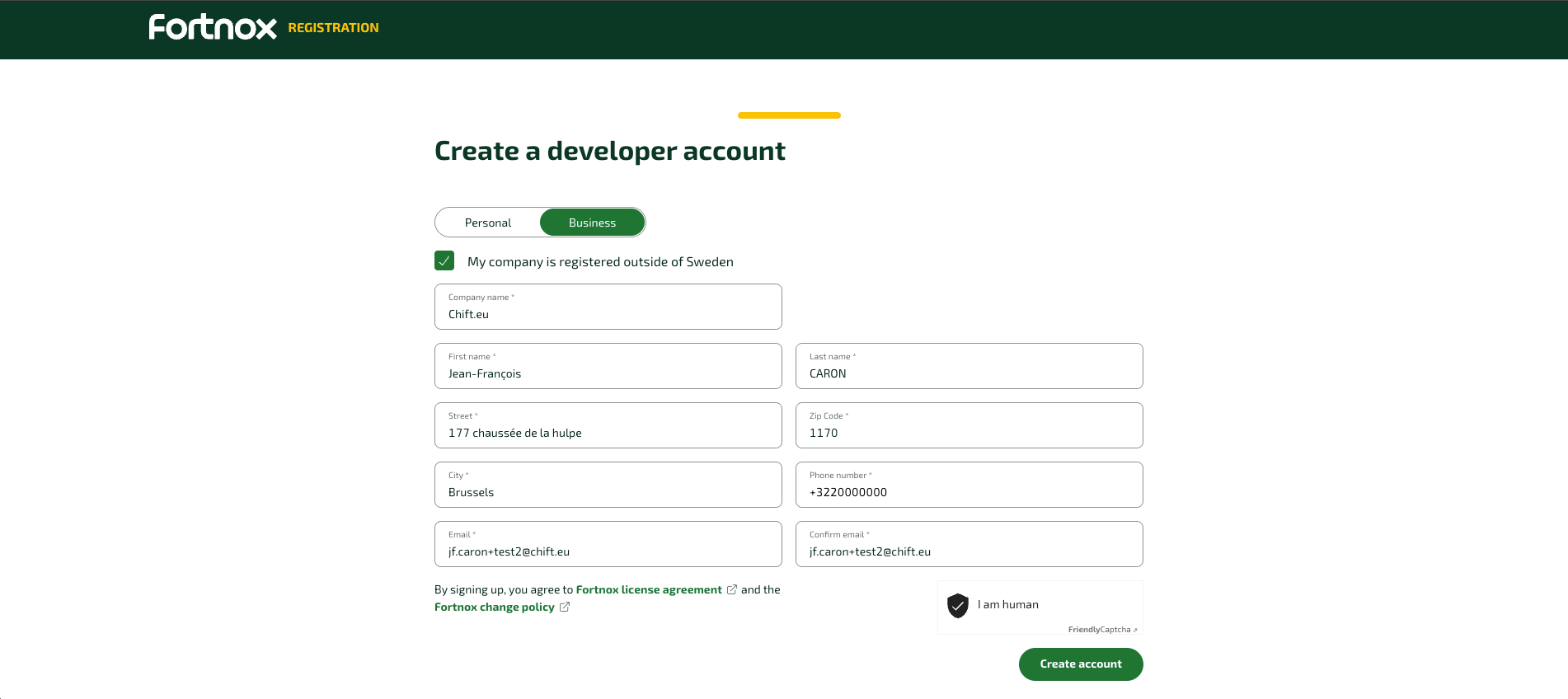This screenshot has height=699, width=1568.
Task: Open the Fortnox license agreement link
Action: (x=649, y=589)
